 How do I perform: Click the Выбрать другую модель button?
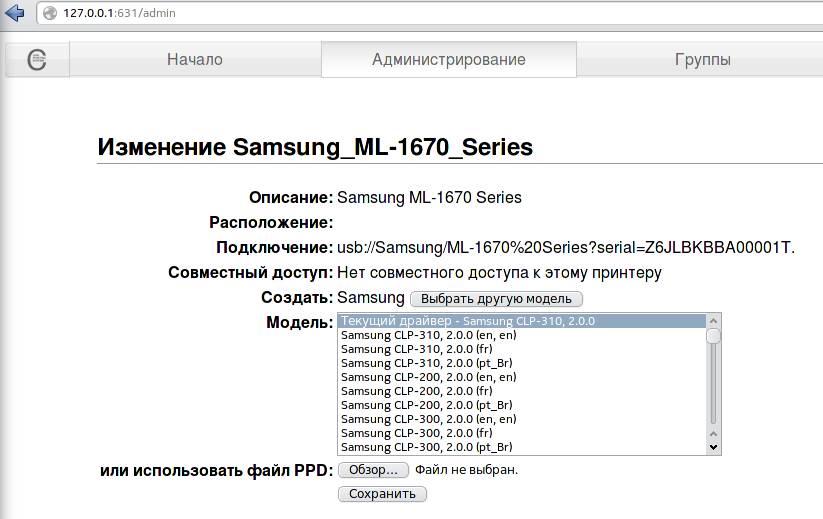(x=496, y=299)
